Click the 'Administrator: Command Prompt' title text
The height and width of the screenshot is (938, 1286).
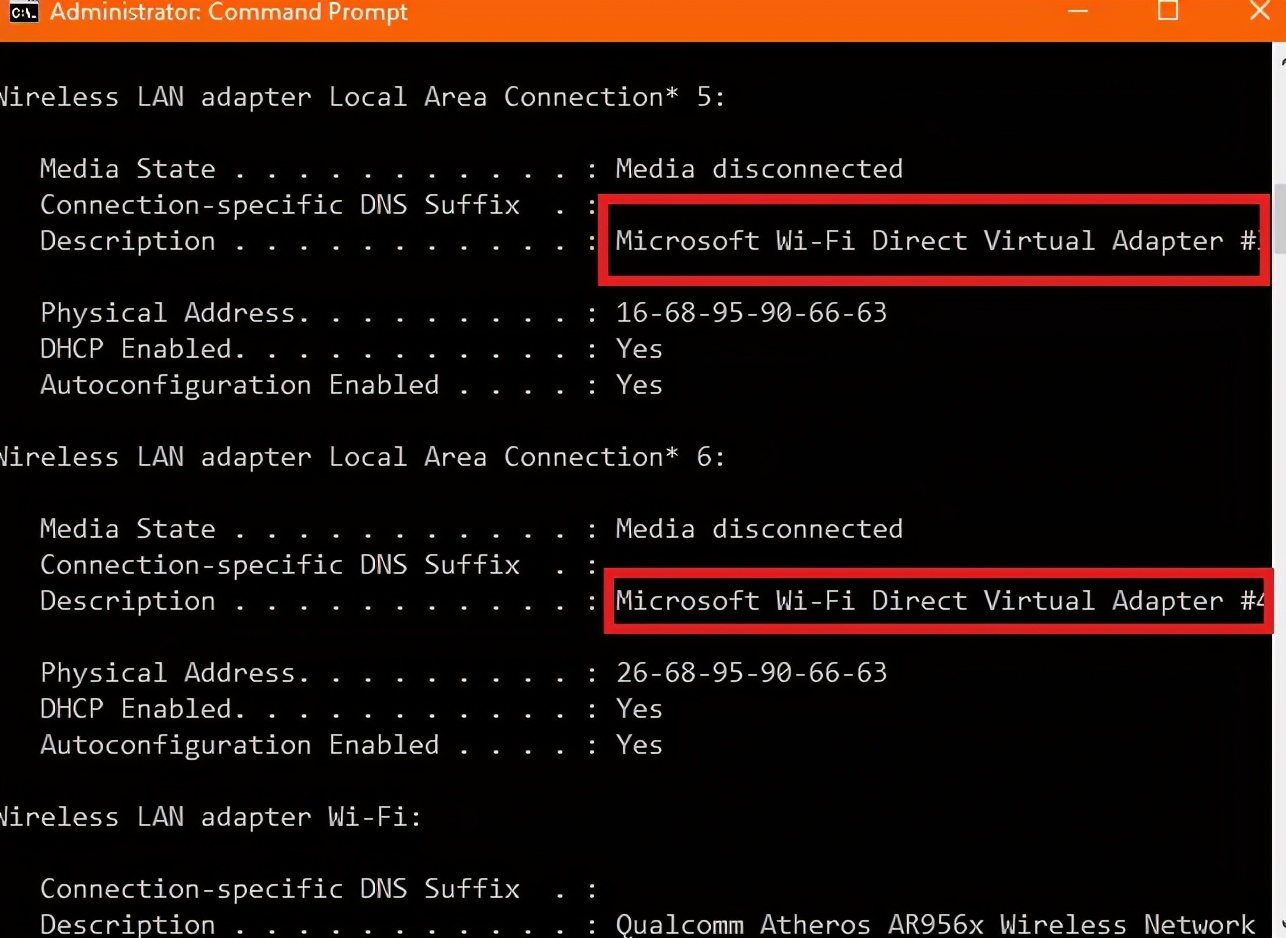click(x=229, y=13)
